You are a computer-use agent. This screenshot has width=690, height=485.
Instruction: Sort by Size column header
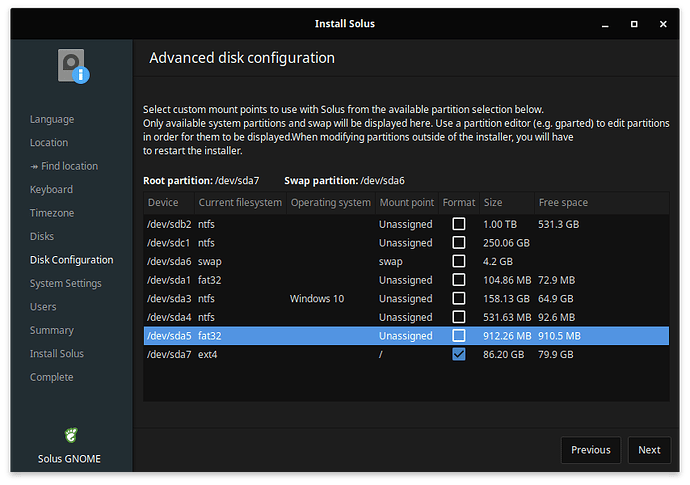click(507, 202)
